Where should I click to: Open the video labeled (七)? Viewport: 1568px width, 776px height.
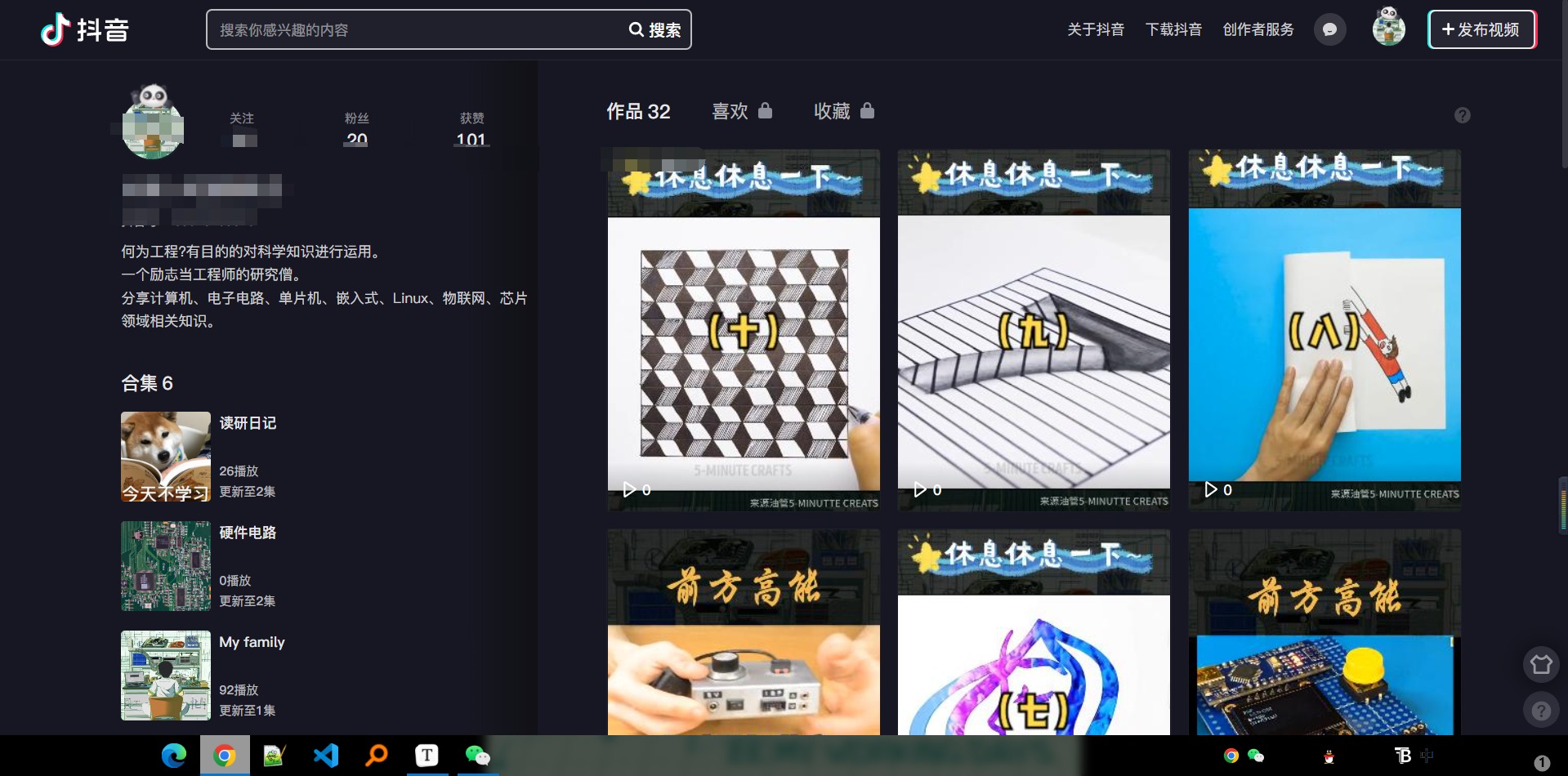click(x=1034, y=632)
